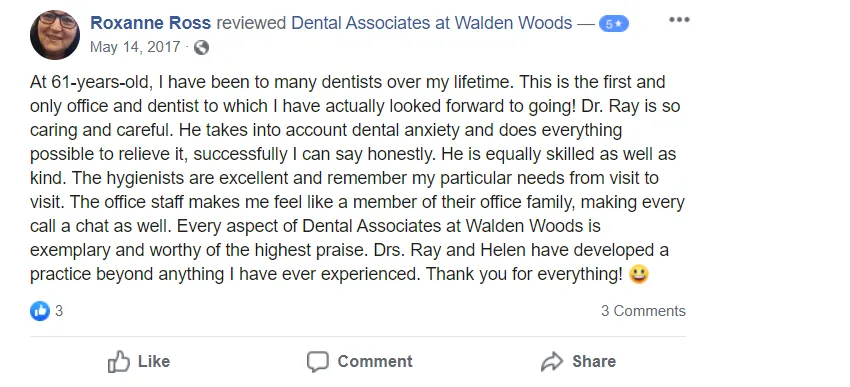Select the Share text label
Screen dimensions: 850x387
tap(594, 362)
